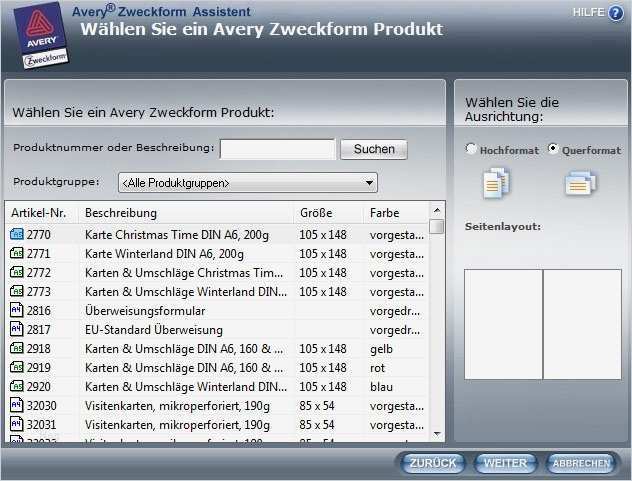Click the right page of the Seitenlayout preview

[582, 325]
